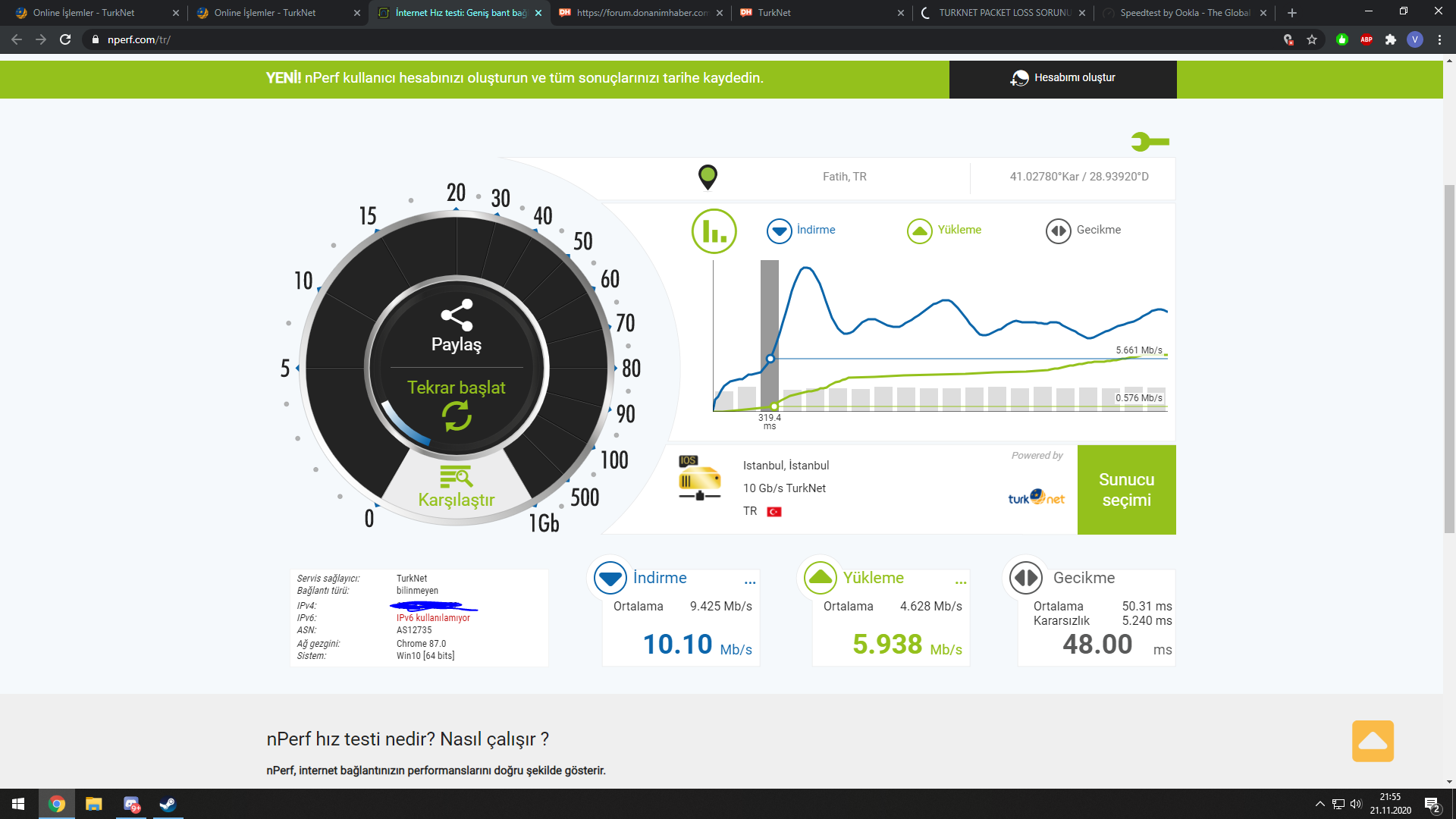This screenshot has height=819, width=1456.
Task: Open File Explorer from taskbar
Action: (x=93, y=804)
